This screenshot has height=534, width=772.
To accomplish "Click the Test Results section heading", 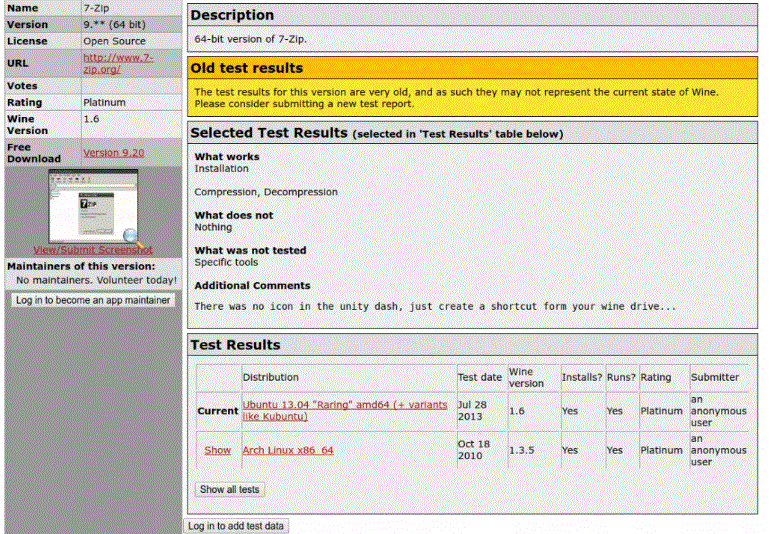I will [235, 345].
